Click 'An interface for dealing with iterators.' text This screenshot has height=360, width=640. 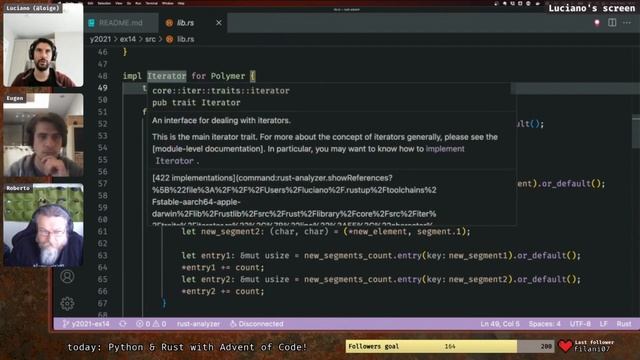pos(221,121)
